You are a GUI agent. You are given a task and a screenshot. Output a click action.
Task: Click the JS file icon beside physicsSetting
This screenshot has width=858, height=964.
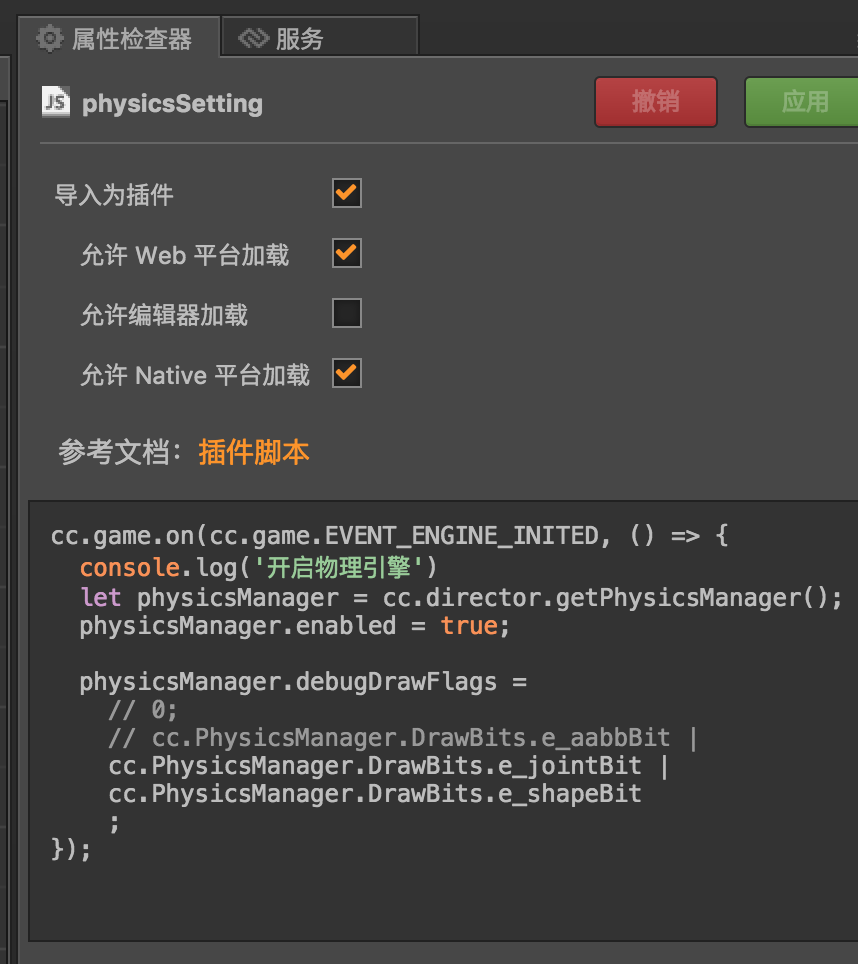[56, 103]
